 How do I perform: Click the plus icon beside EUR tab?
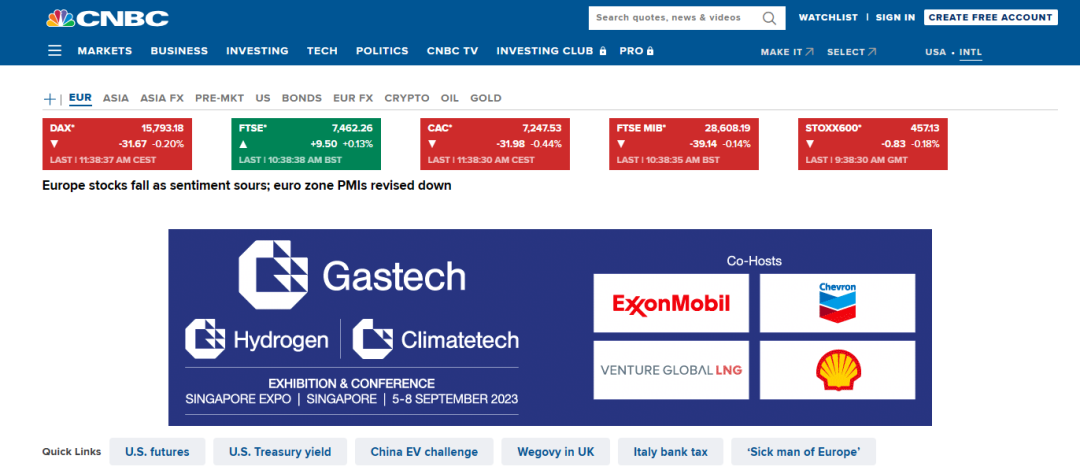pos(50,99)
